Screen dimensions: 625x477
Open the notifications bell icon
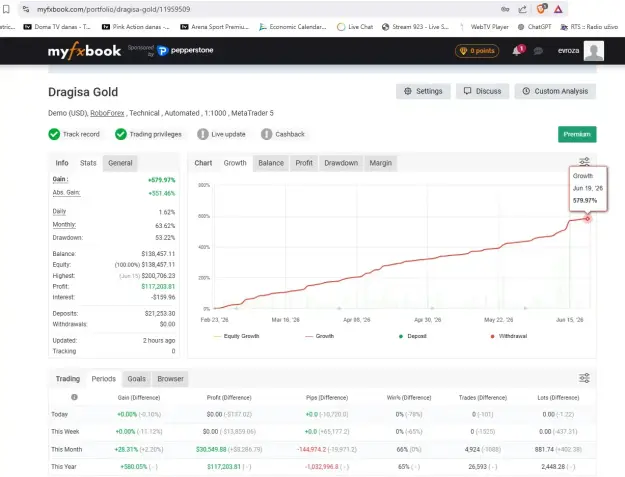click(517, 51)
